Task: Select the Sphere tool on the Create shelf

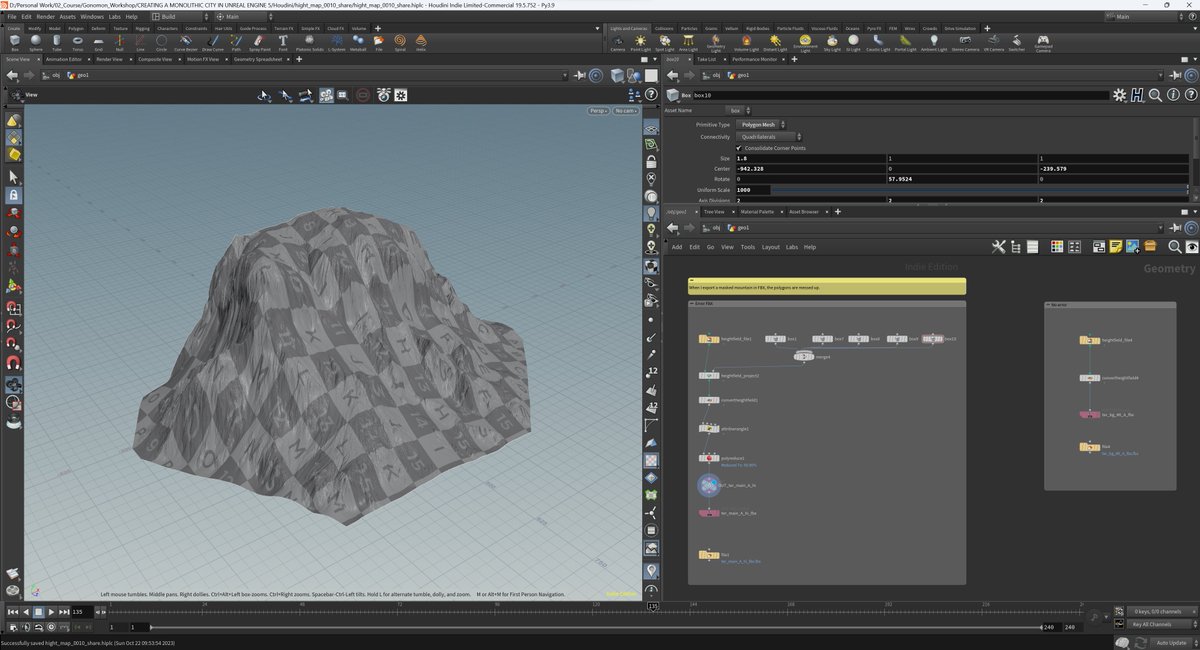Action: [x=36, y=42]
